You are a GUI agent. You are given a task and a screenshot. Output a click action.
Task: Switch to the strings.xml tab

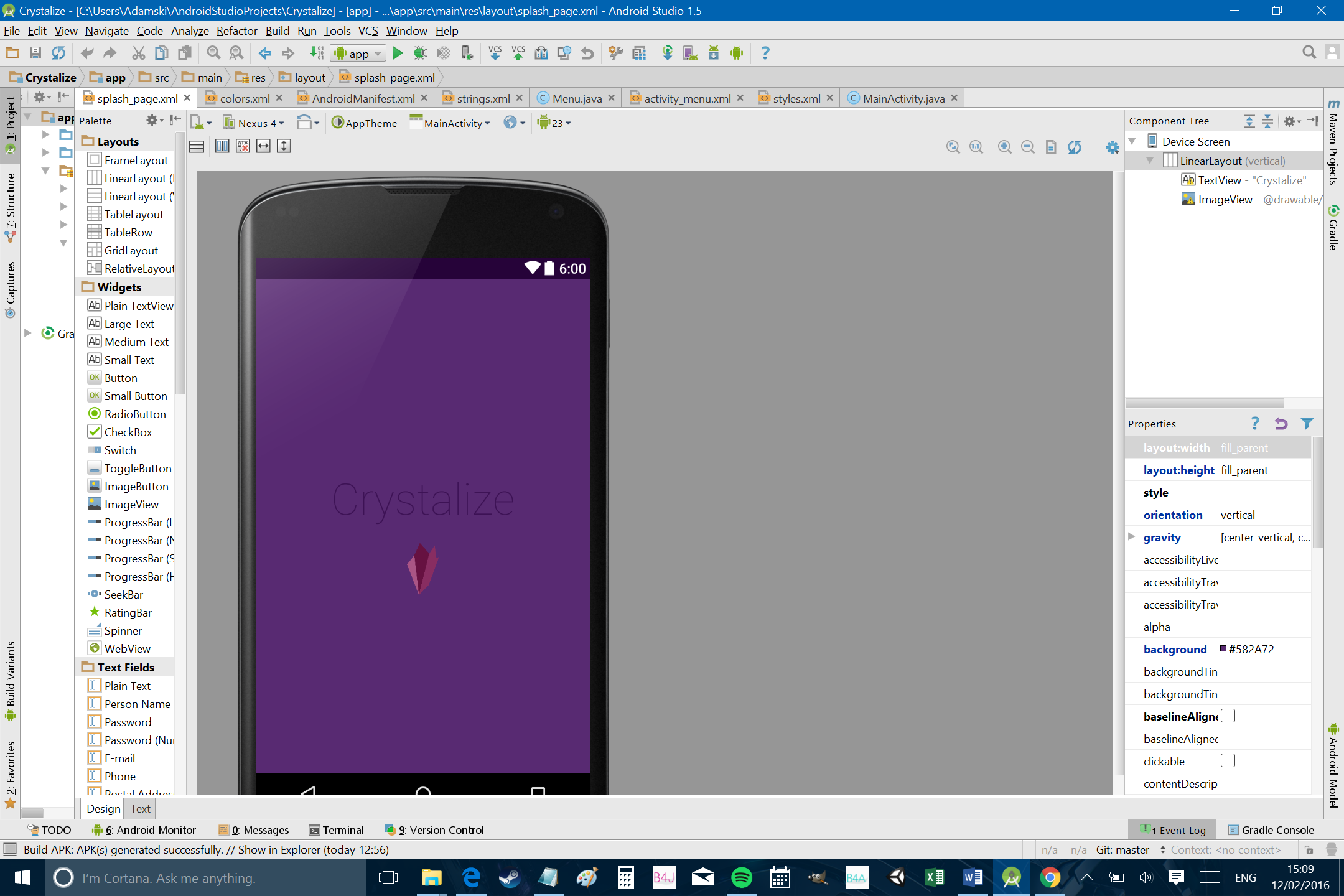[483, 98]
